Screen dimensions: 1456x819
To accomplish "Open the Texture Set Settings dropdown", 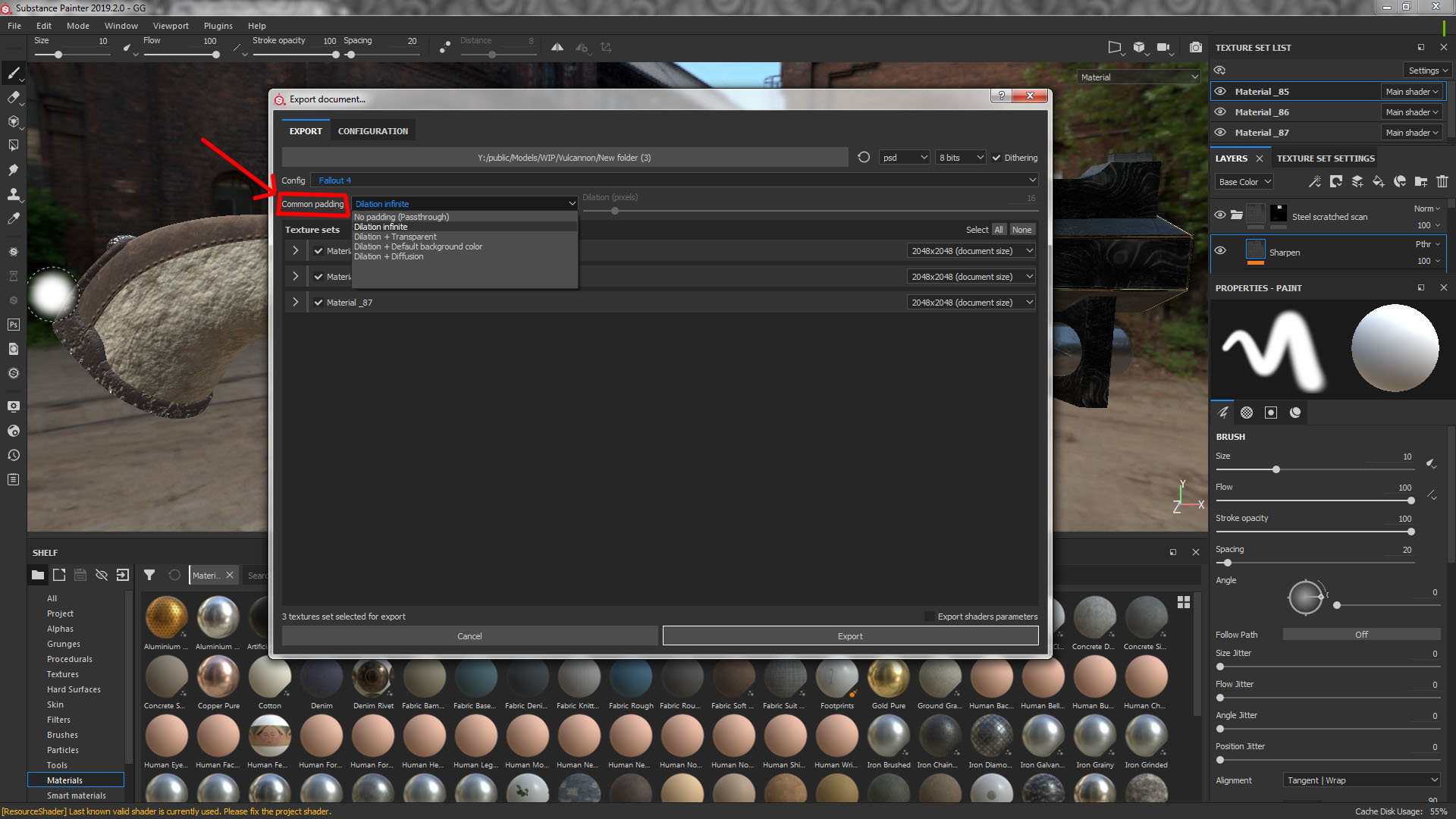I will click(1427, 71).
